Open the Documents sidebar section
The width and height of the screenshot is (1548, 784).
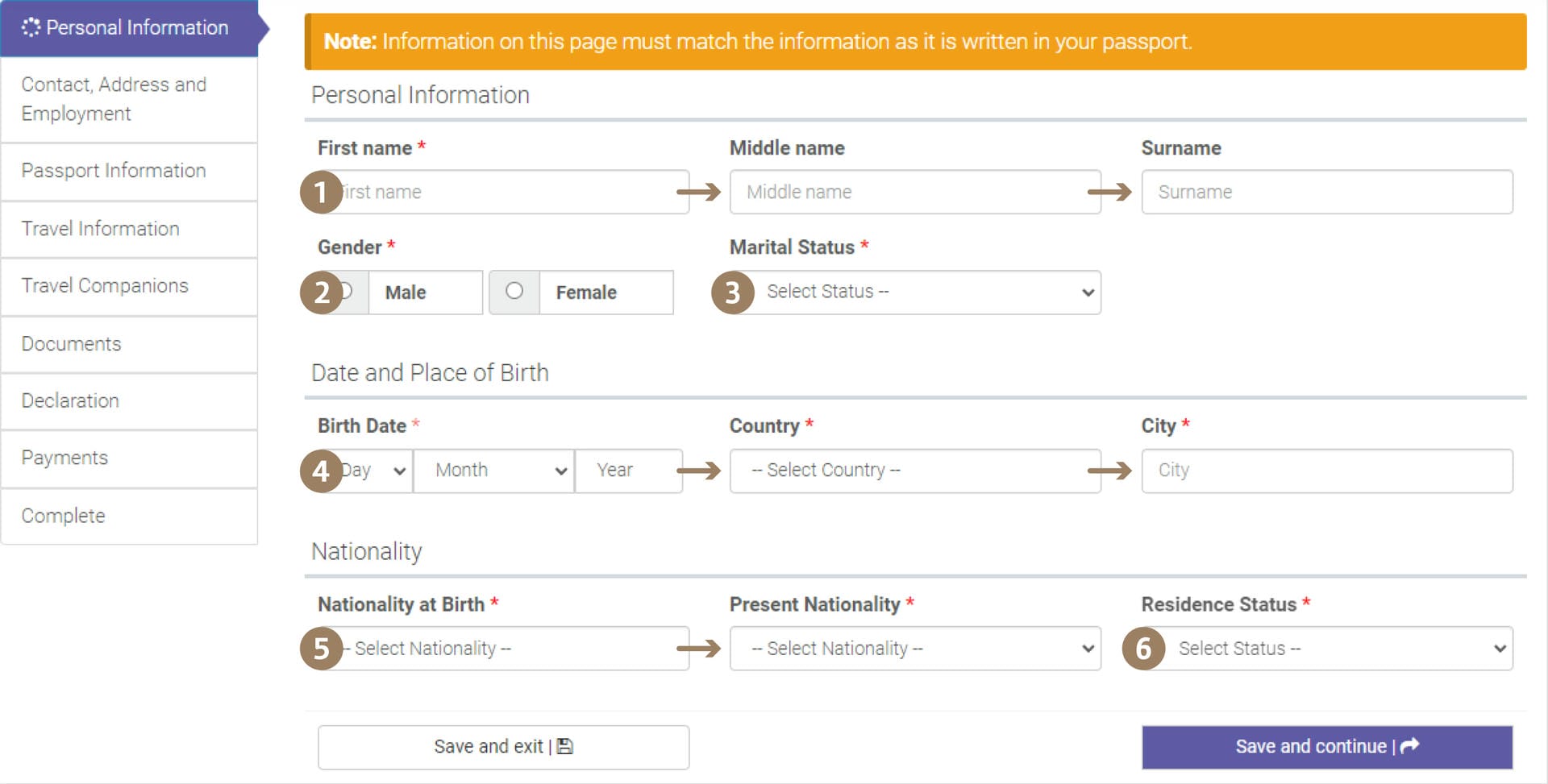(x=71, y=344)
